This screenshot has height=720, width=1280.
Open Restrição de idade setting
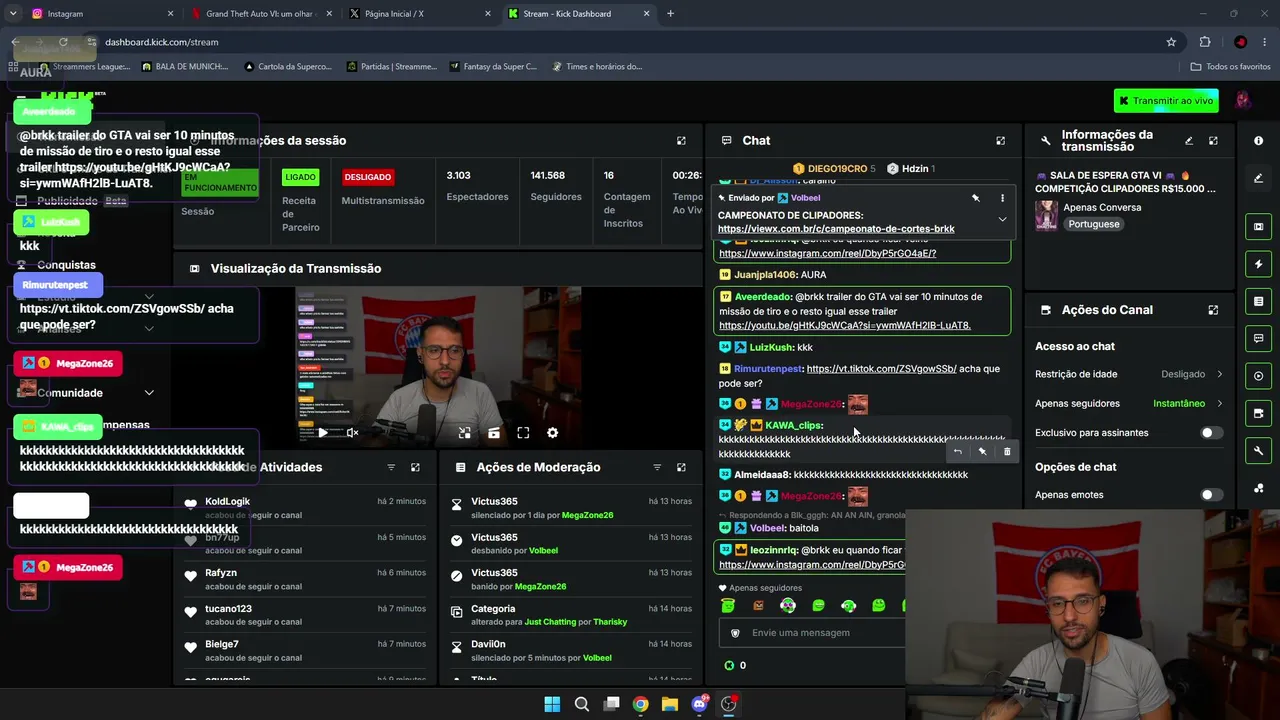(1129, 374)
